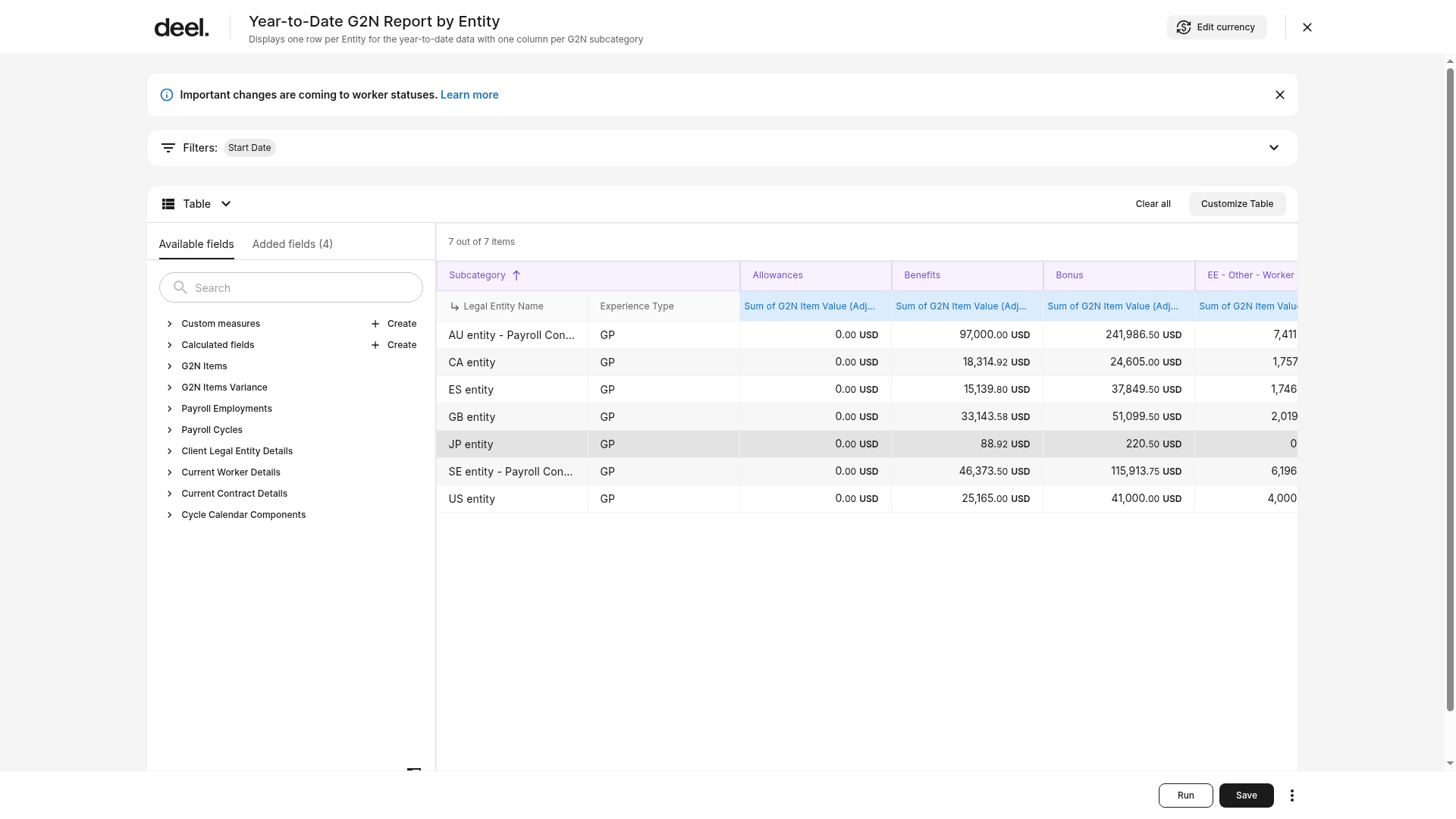Select the CA entity row name
The height and width of the screenshot is (819, 1456).
pyautogui.click(x=472, y=362)
